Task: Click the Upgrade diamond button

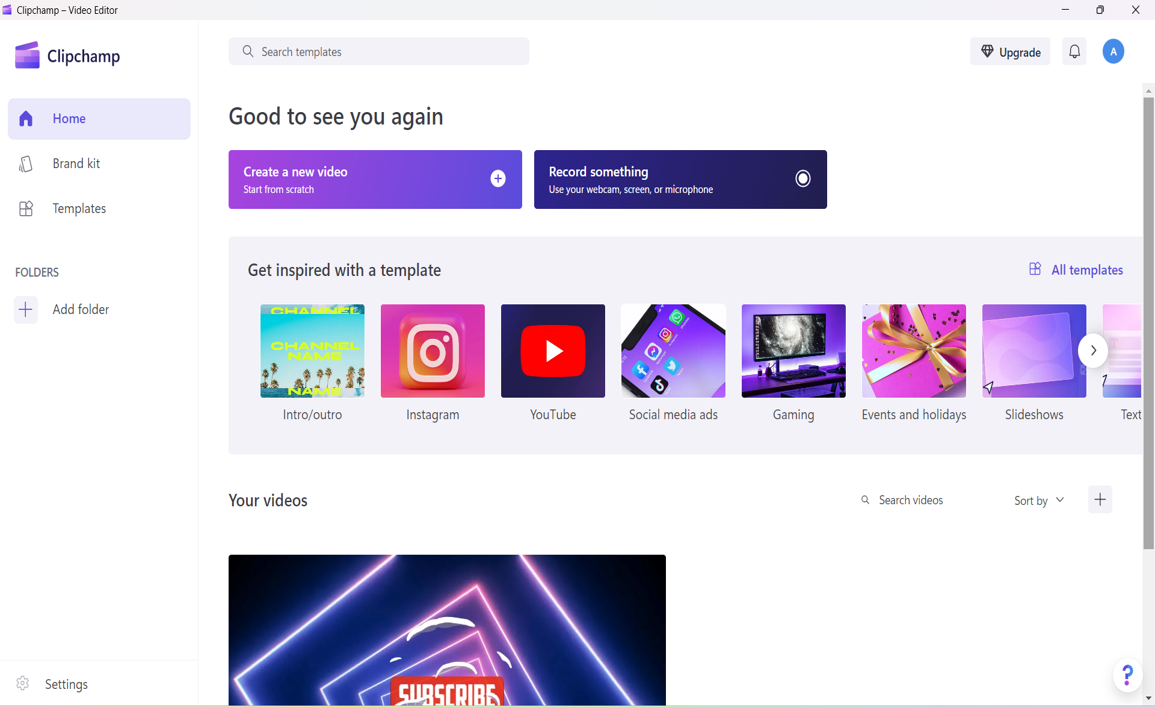Action: coord(1010,52)
